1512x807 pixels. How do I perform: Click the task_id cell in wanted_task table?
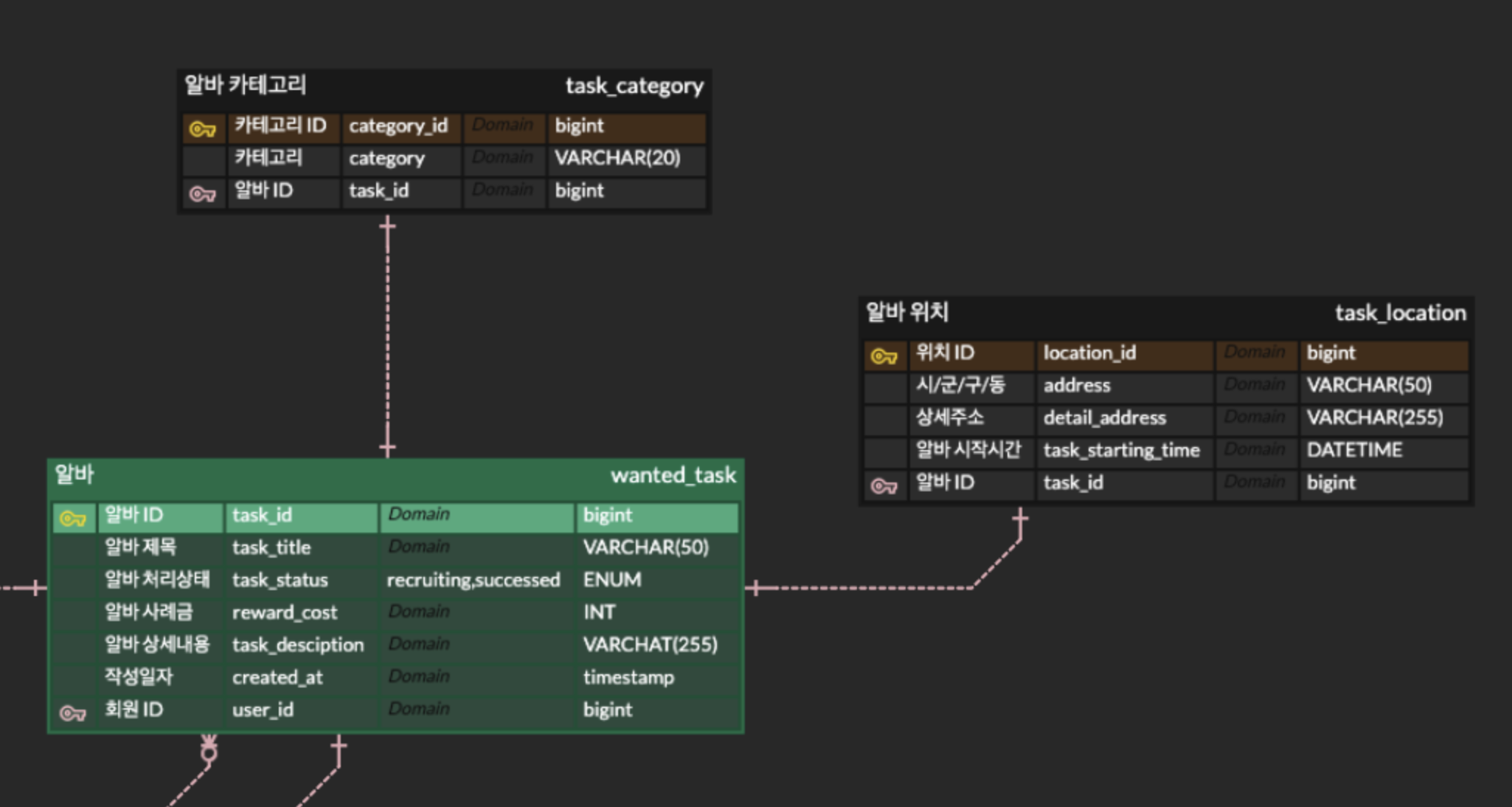302,516
